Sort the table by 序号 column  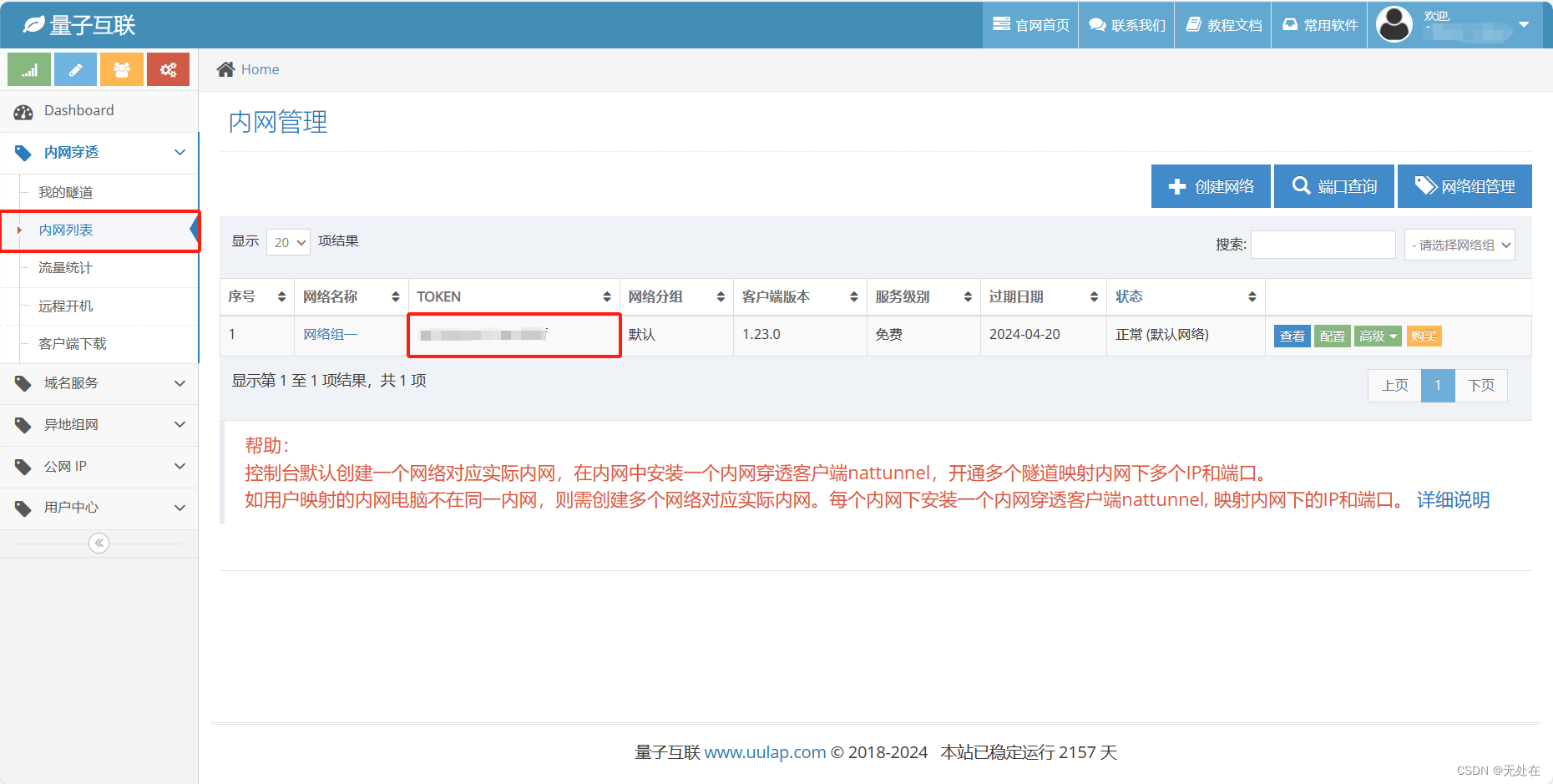click(257, 297)
